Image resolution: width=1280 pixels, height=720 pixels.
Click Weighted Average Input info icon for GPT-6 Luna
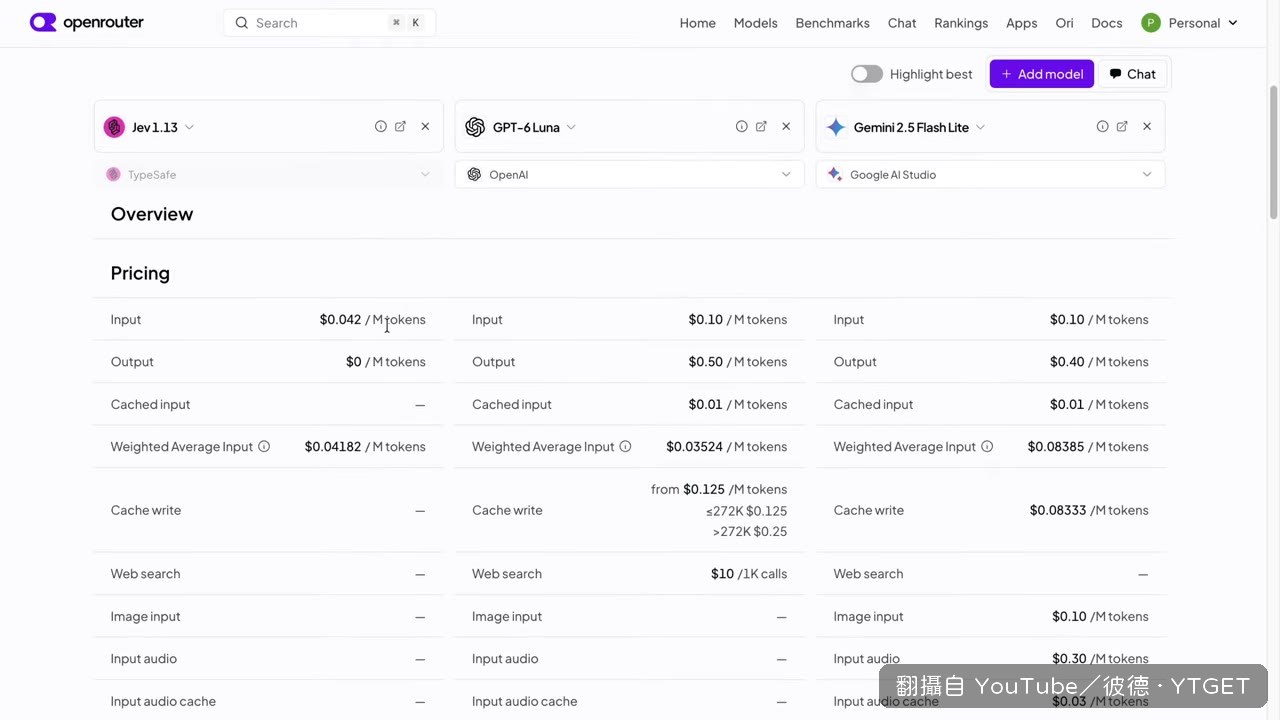point(625,447)
